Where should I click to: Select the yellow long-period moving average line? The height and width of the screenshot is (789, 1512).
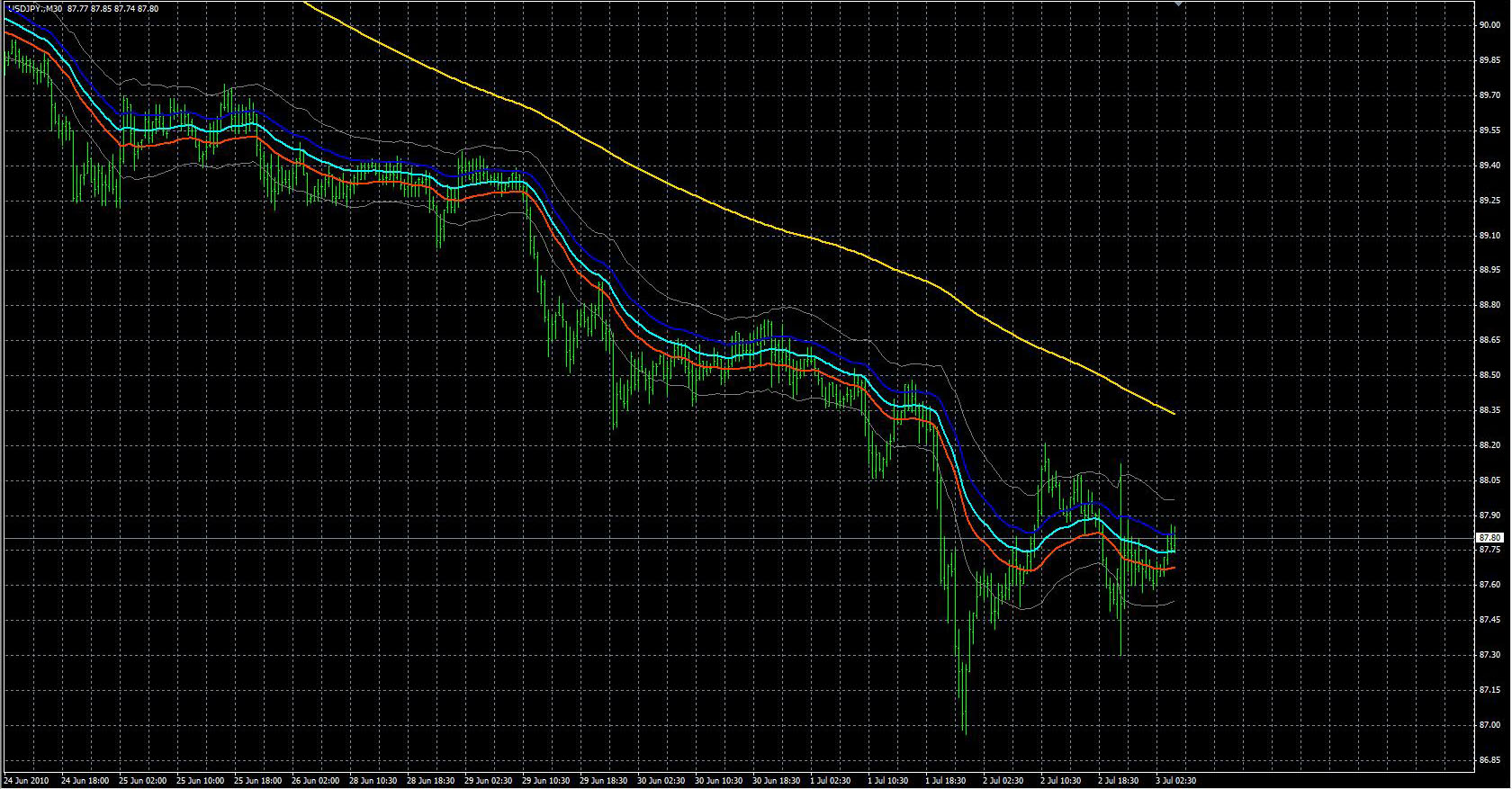(756, 219)
